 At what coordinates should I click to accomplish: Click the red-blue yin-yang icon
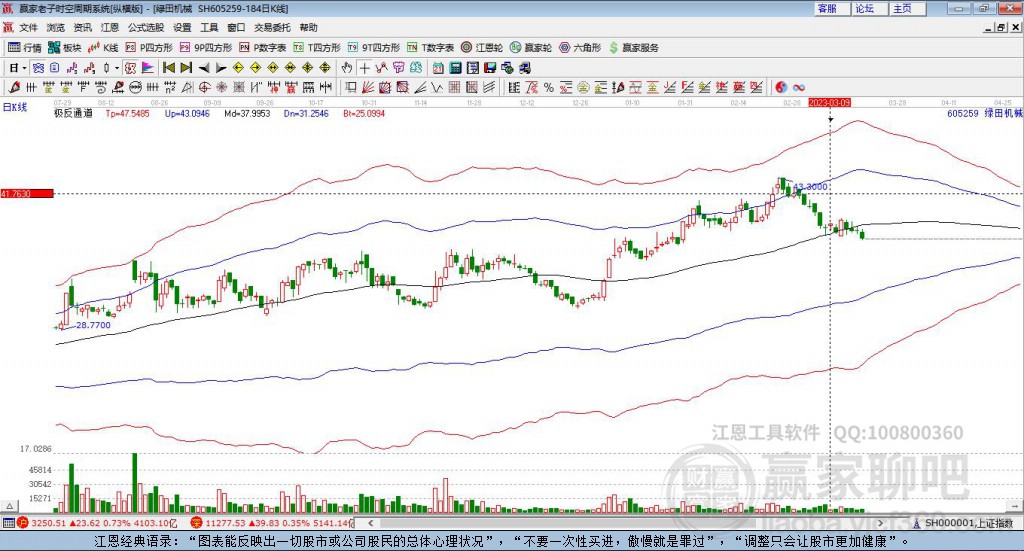[x=781, y=87]
